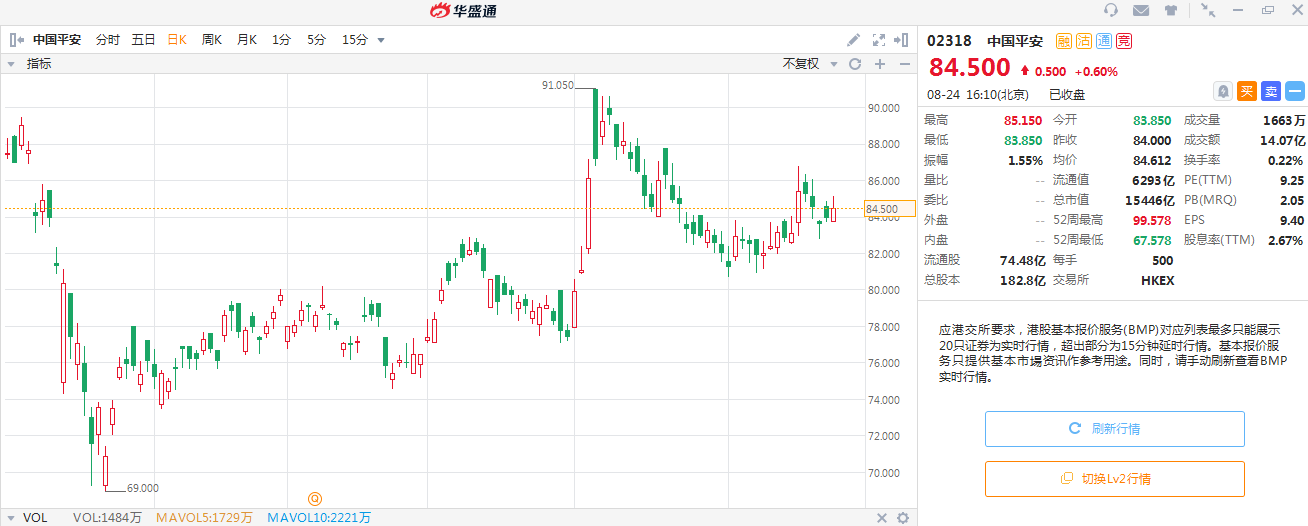Image resolution: width=1308 pixels, height=526 pixels.
Task: Click the 成交量 value 1663万
Action: [1283, 120]
